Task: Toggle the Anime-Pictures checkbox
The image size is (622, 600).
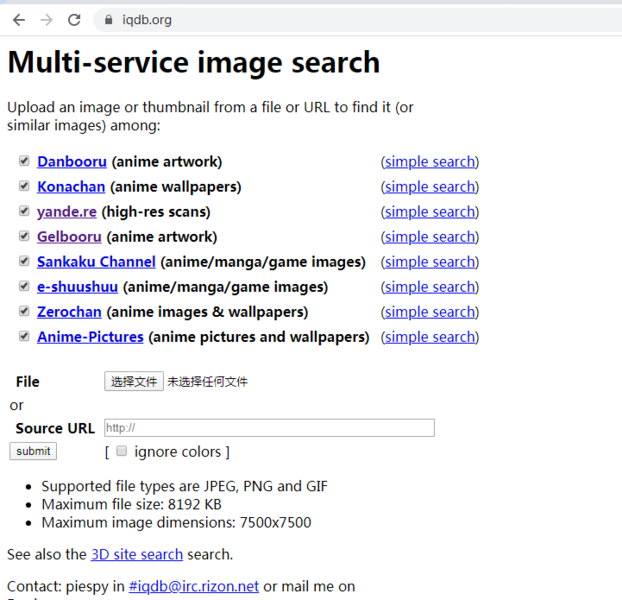Action: pyautogui.click(x=24, y=336)
